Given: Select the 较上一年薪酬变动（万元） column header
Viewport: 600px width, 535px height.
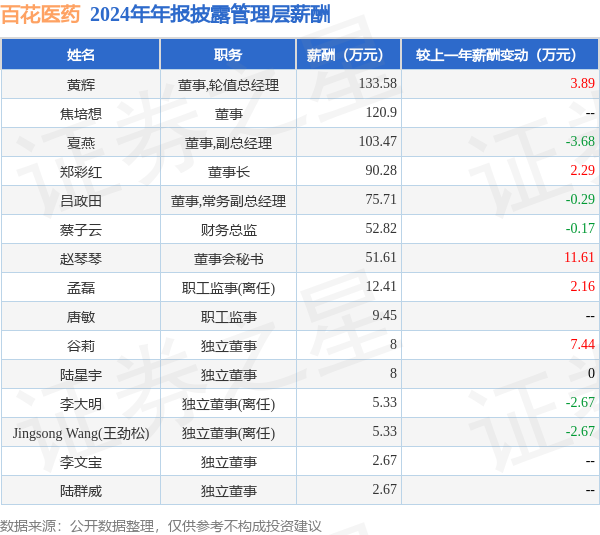Looking at the screenshot, I should pos(500,55).
